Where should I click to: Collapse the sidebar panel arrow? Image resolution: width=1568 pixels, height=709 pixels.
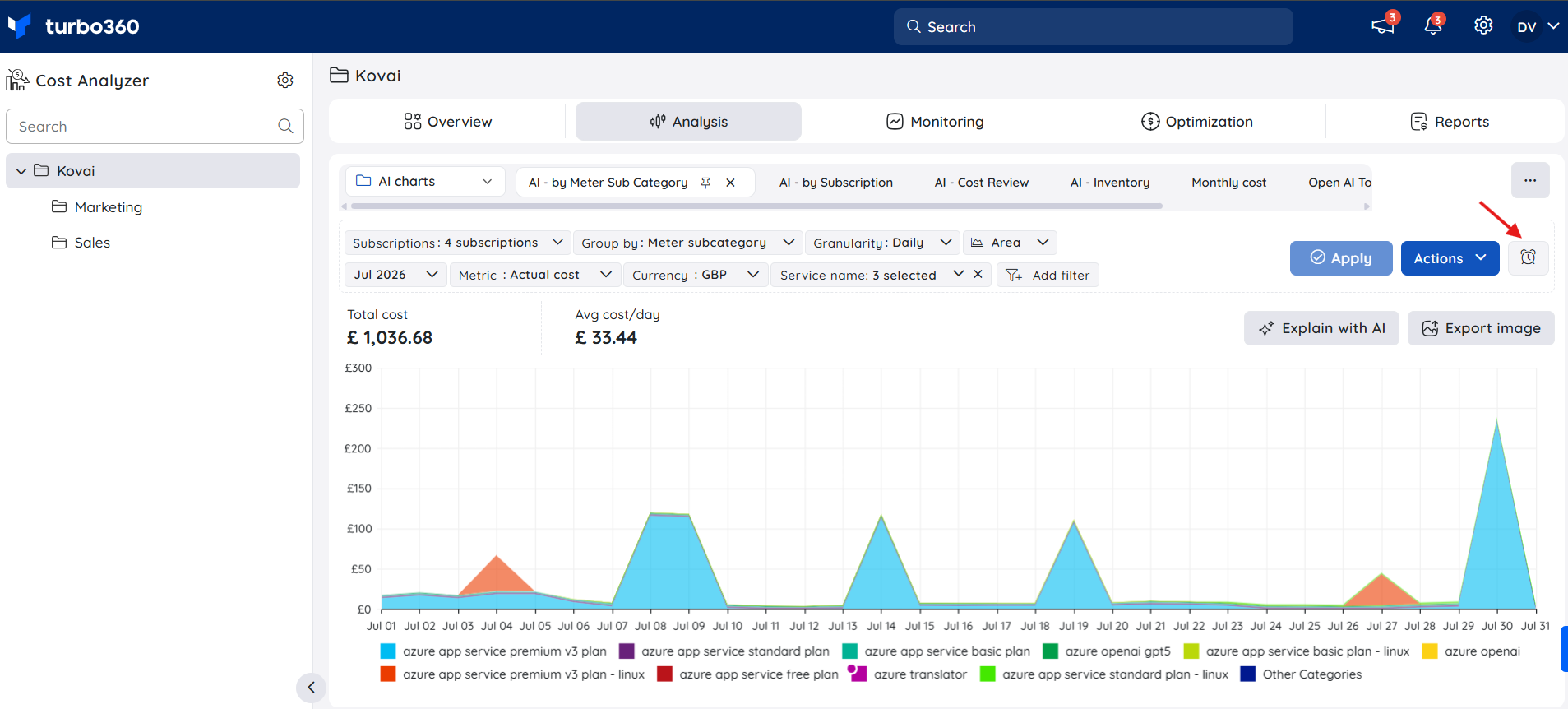311,688
